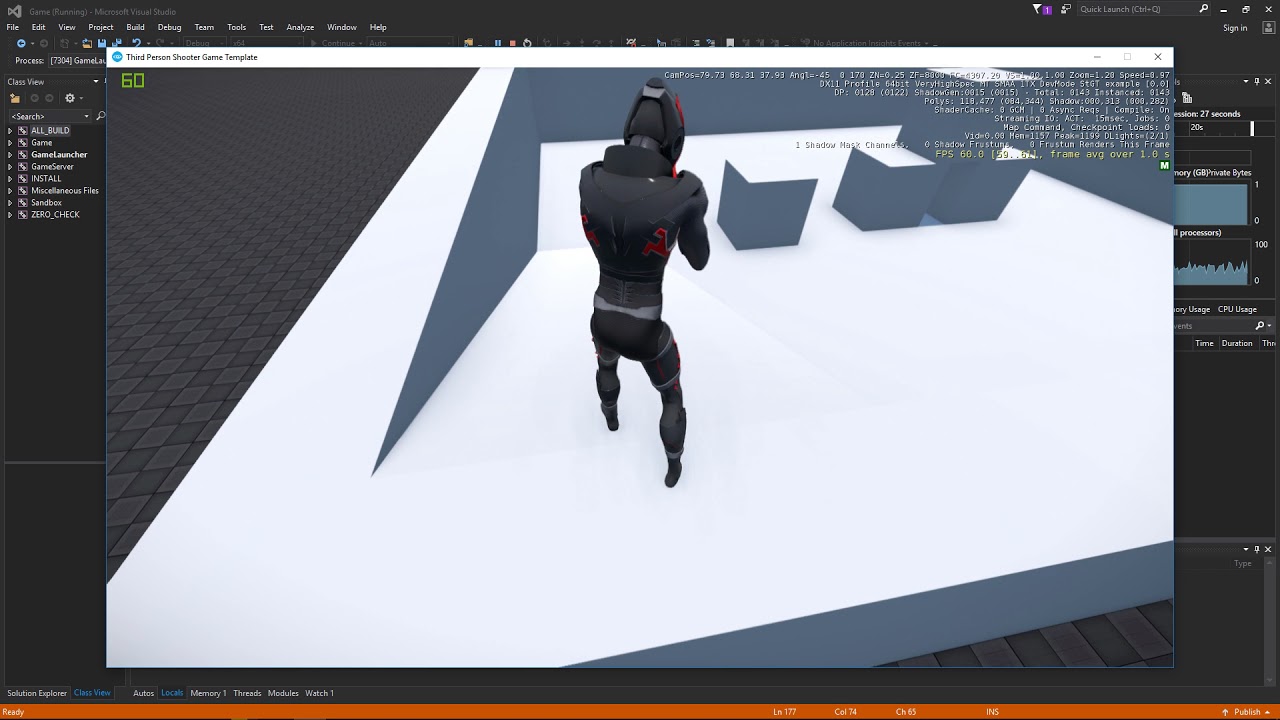Switch to the Class View tab
The width and height of the screenshot is (1280, 720).
(x=92, y=693)
